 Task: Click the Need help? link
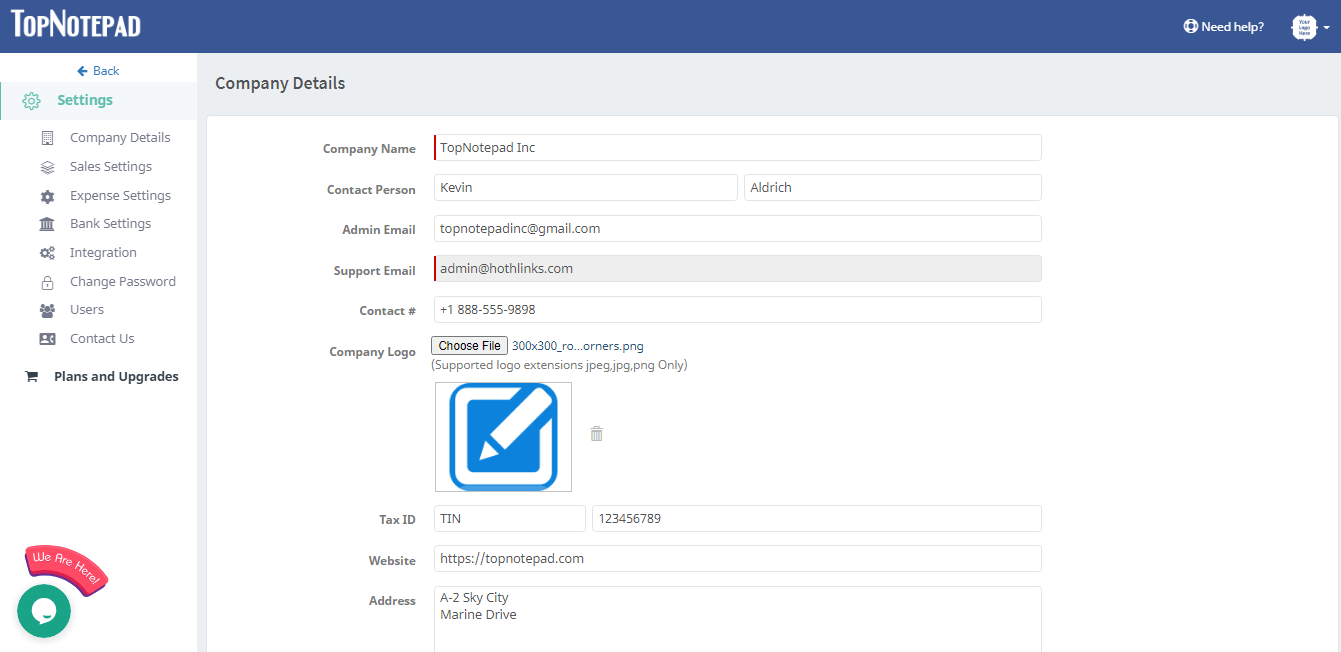(x=1232, y=27)
